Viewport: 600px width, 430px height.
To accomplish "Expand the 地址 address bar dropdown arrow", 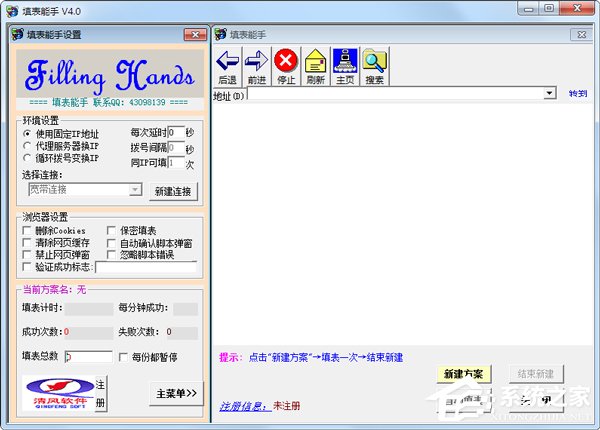I will pos(549,93).
